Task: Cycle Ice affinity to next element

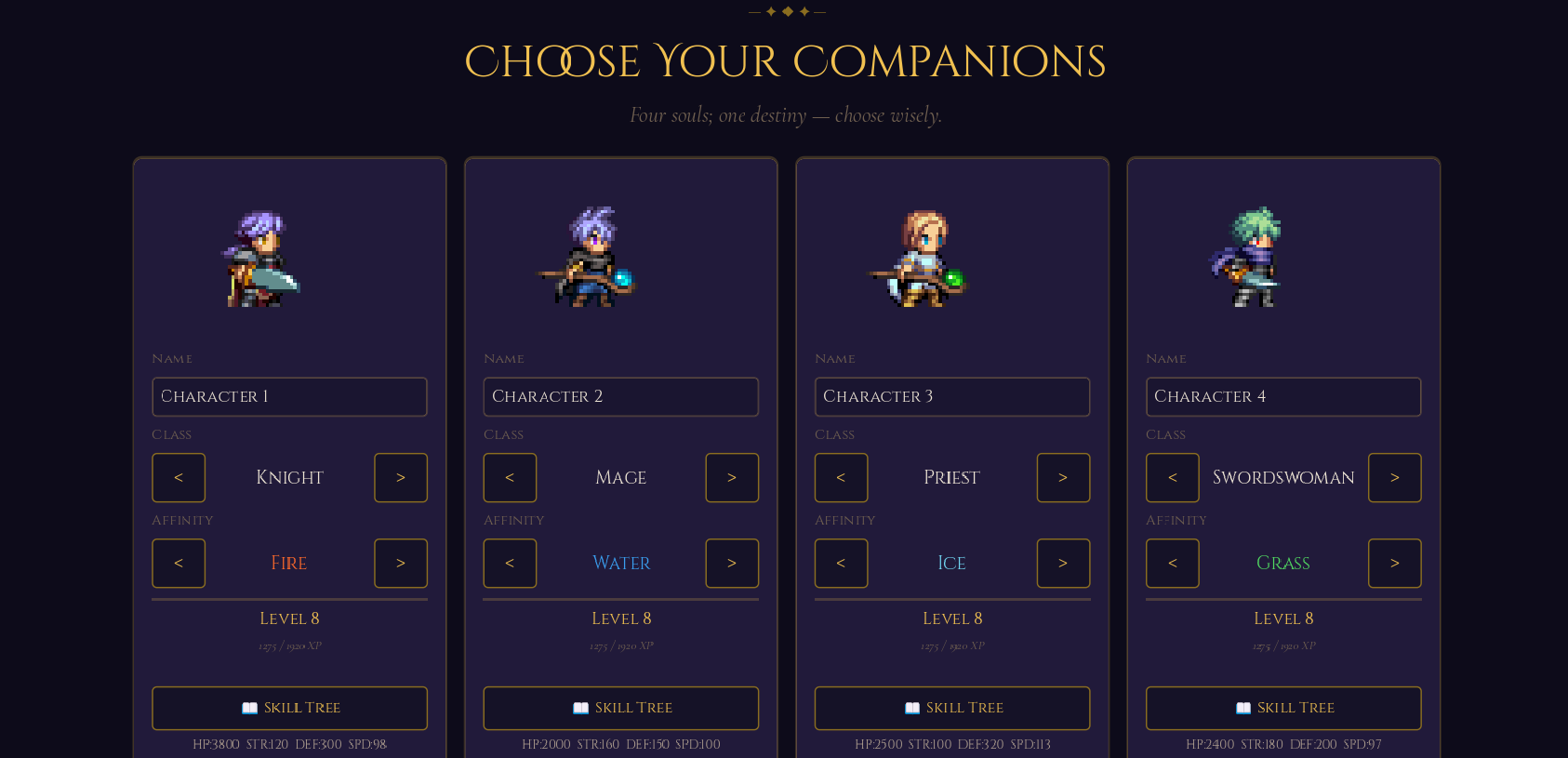Action: [x=1063, y=563]
